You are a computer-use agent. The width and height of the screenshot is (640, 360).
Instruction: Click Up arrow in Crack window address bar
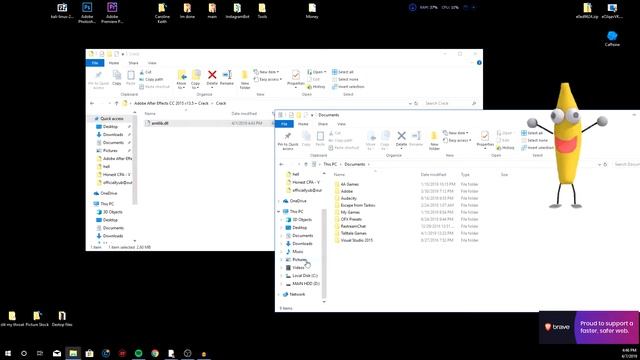coord(116,103)
